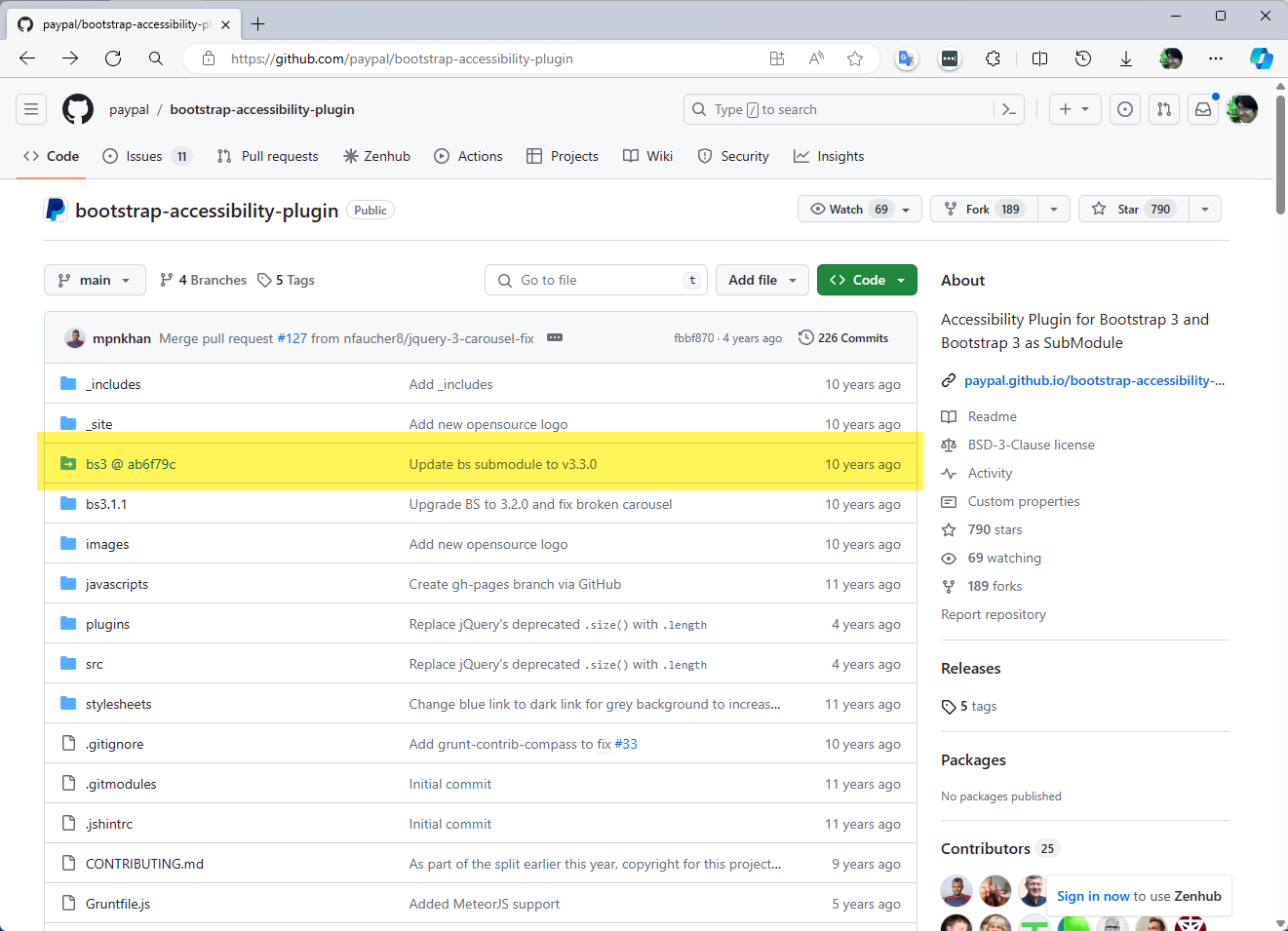The height and width of the screenshot is (931, 1288).
Task: Open the Projects tab
Action: click(563, 156)
